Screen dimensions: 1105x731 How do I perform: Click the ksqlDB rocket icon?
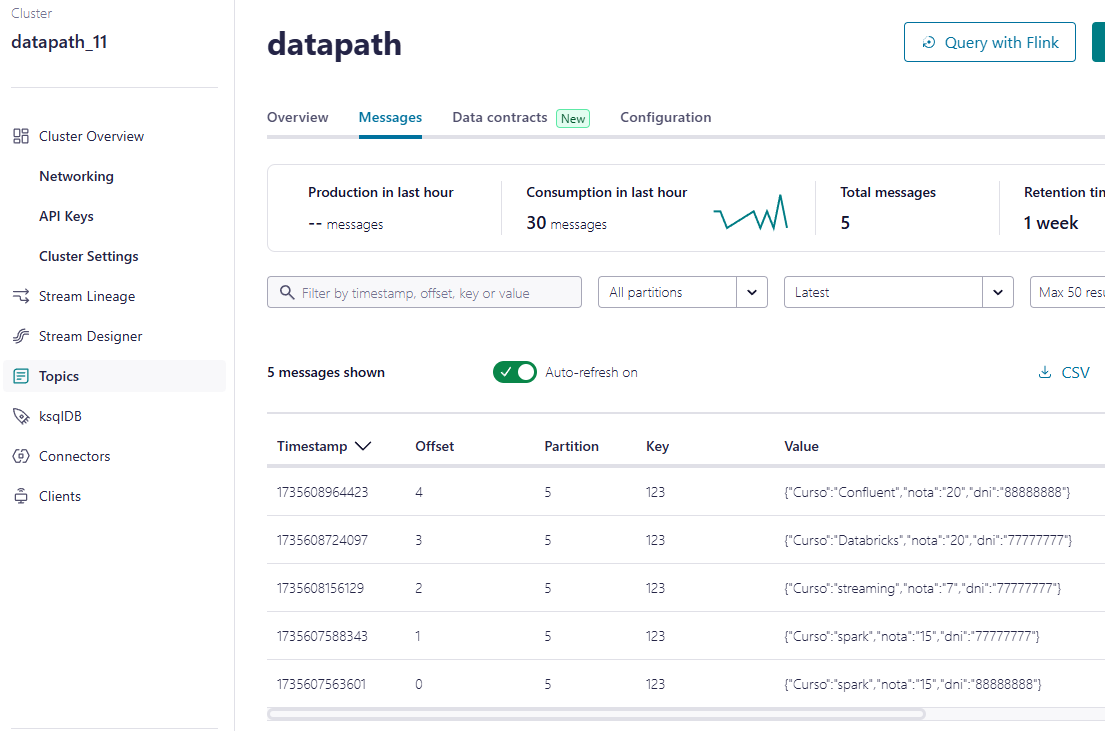pos(21,416)
